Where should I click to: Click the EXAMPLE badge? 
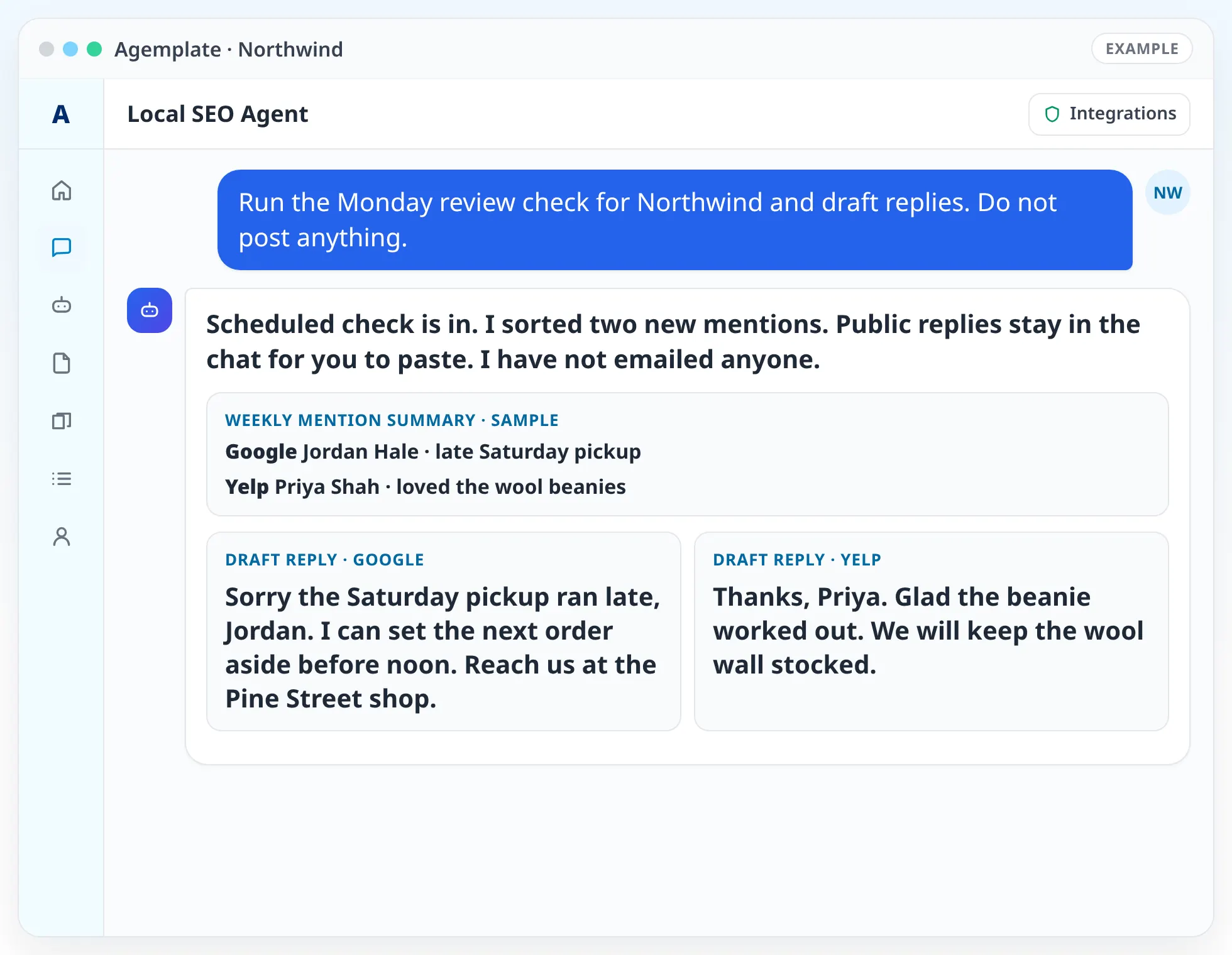coord(1142,49)
